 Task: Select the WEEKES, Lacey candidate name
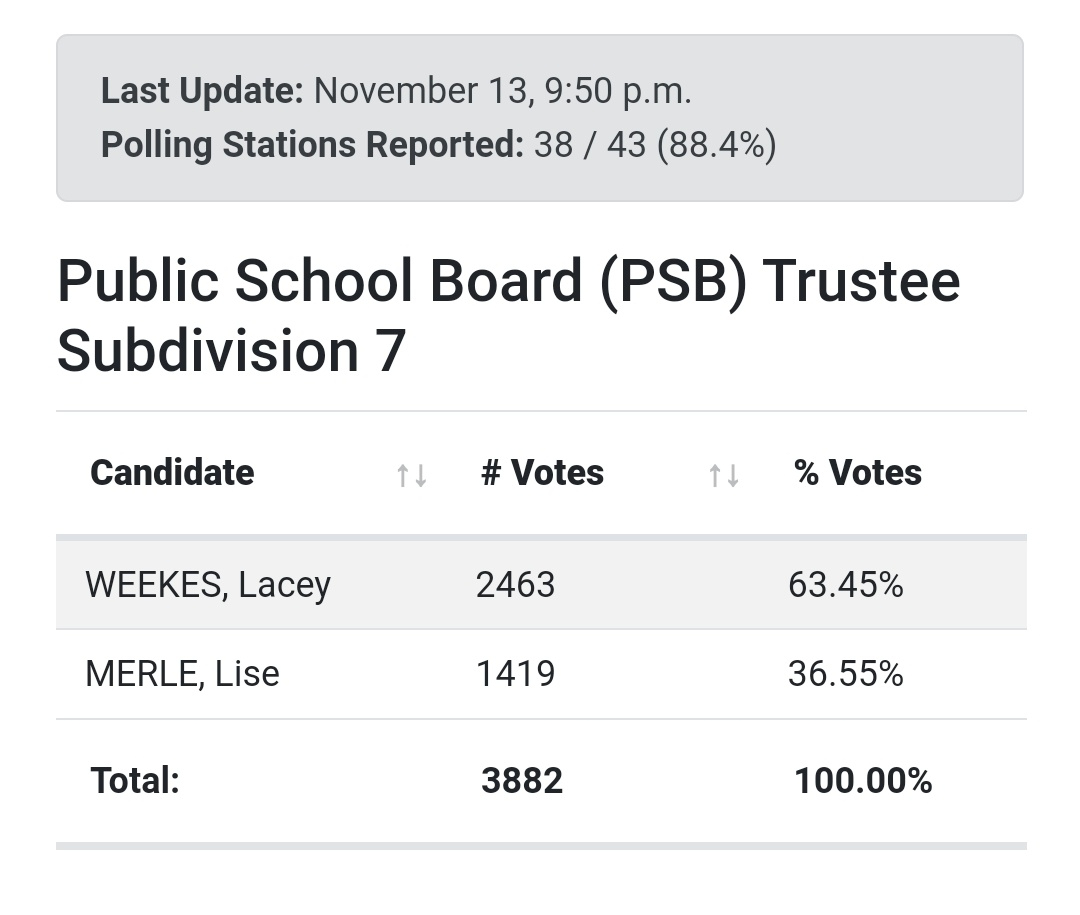[x=208, y=585]
